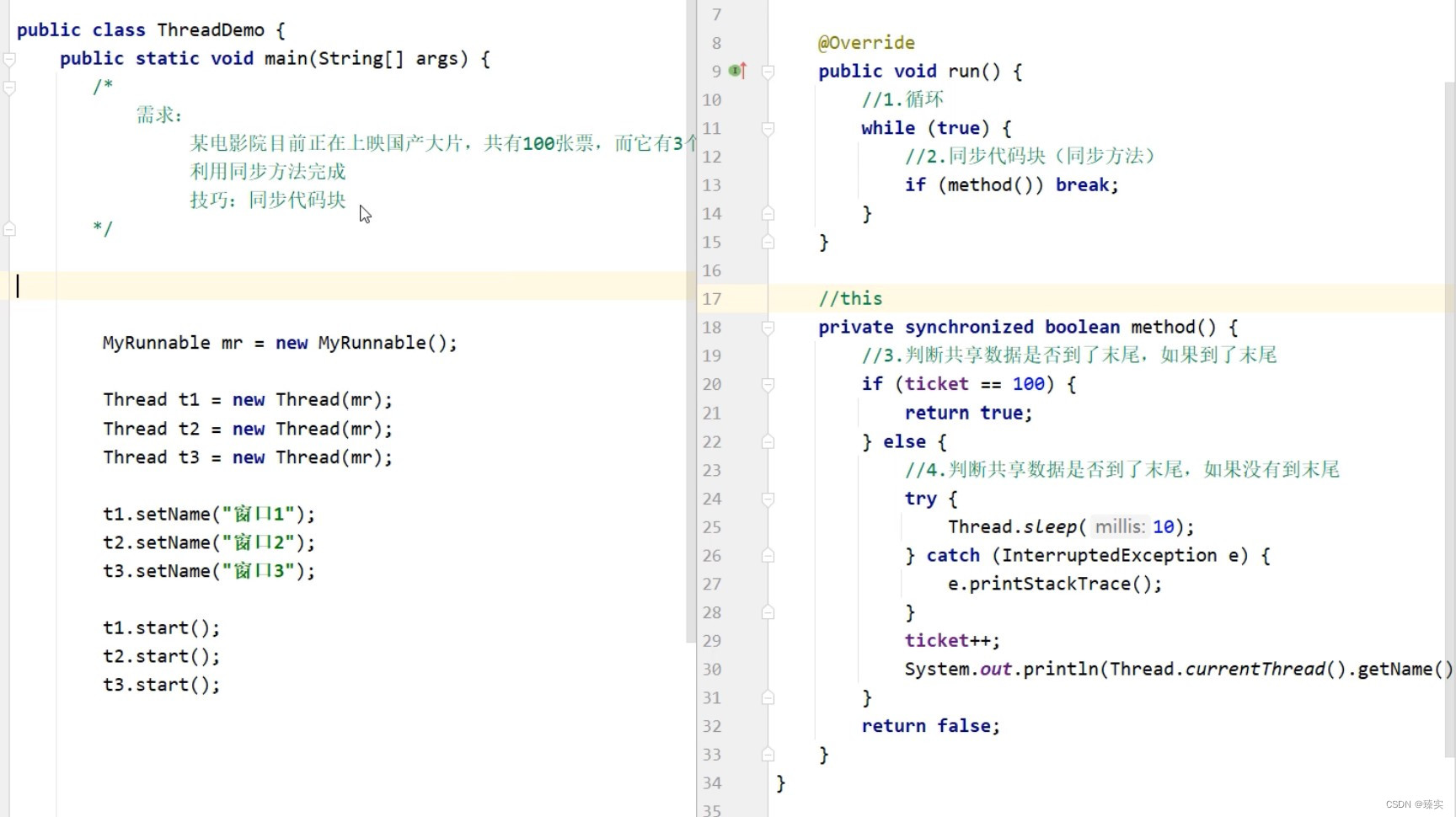
Task: Click line number 30 in the gutter
Action: click(712, 670)
